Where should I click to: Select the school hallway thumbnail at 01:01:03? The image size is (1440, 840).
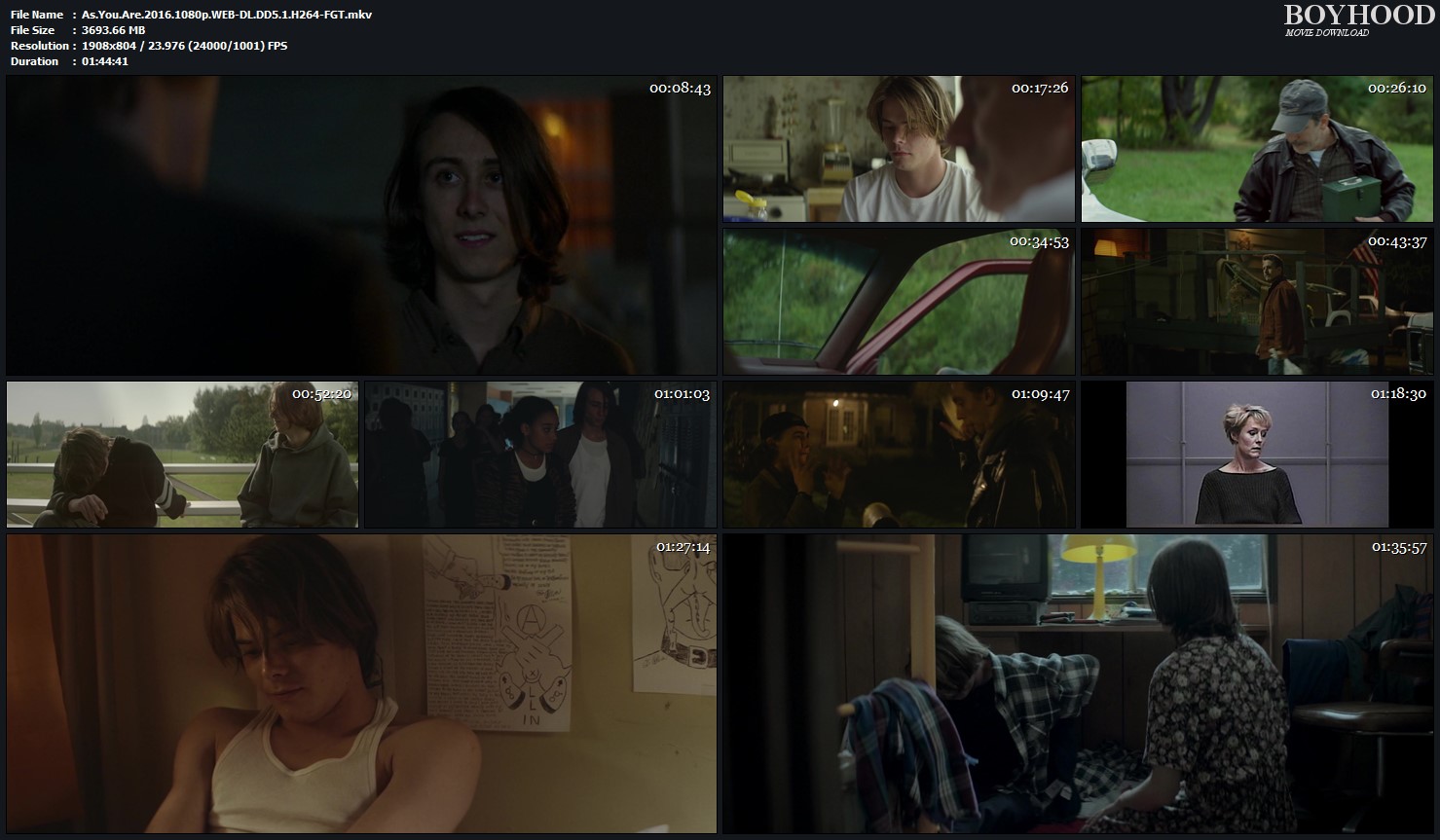540,454
